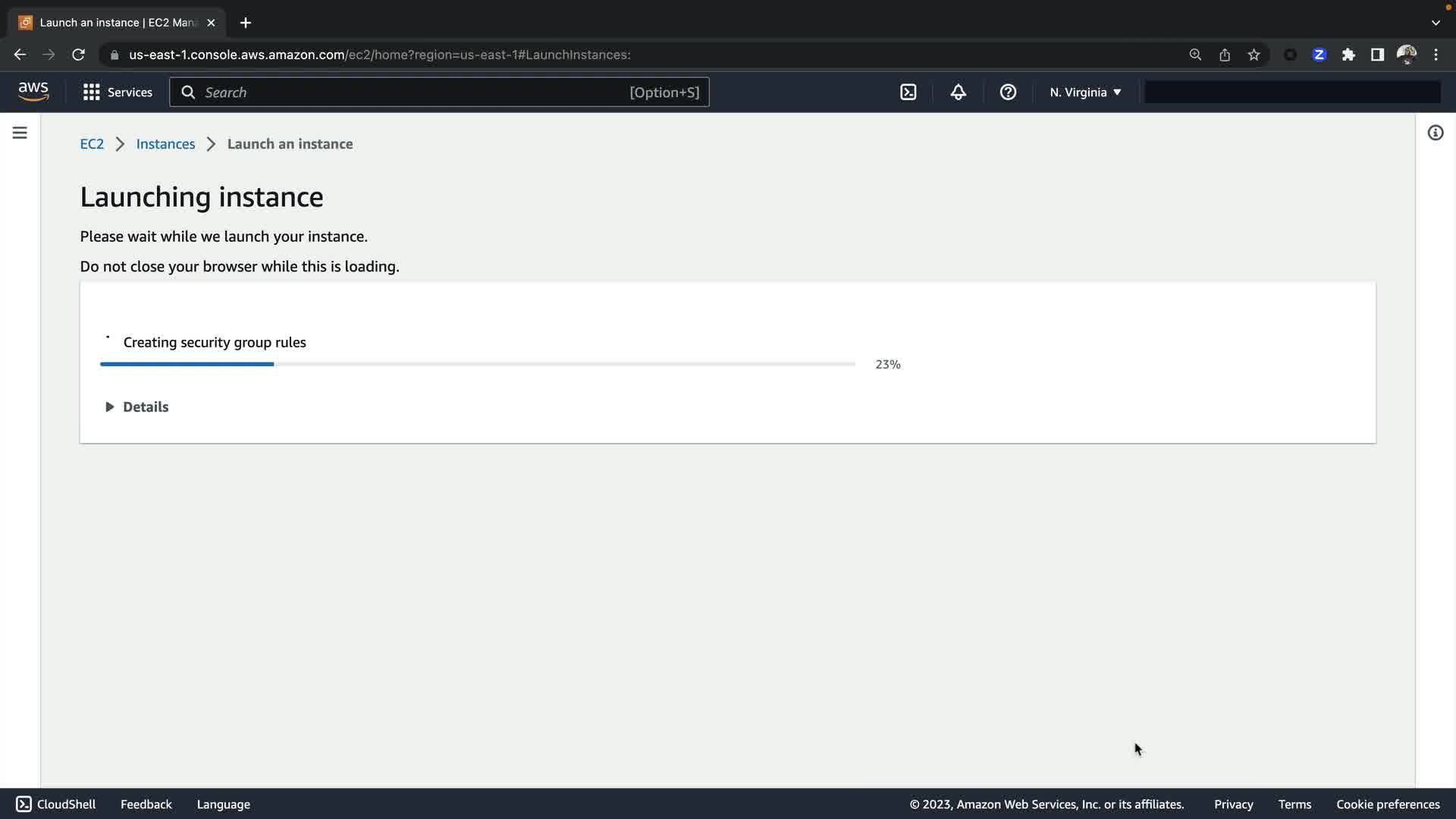Click the EC2 breadcrumb link
This screenshot has height=819, width=1456.
point(92,144)
